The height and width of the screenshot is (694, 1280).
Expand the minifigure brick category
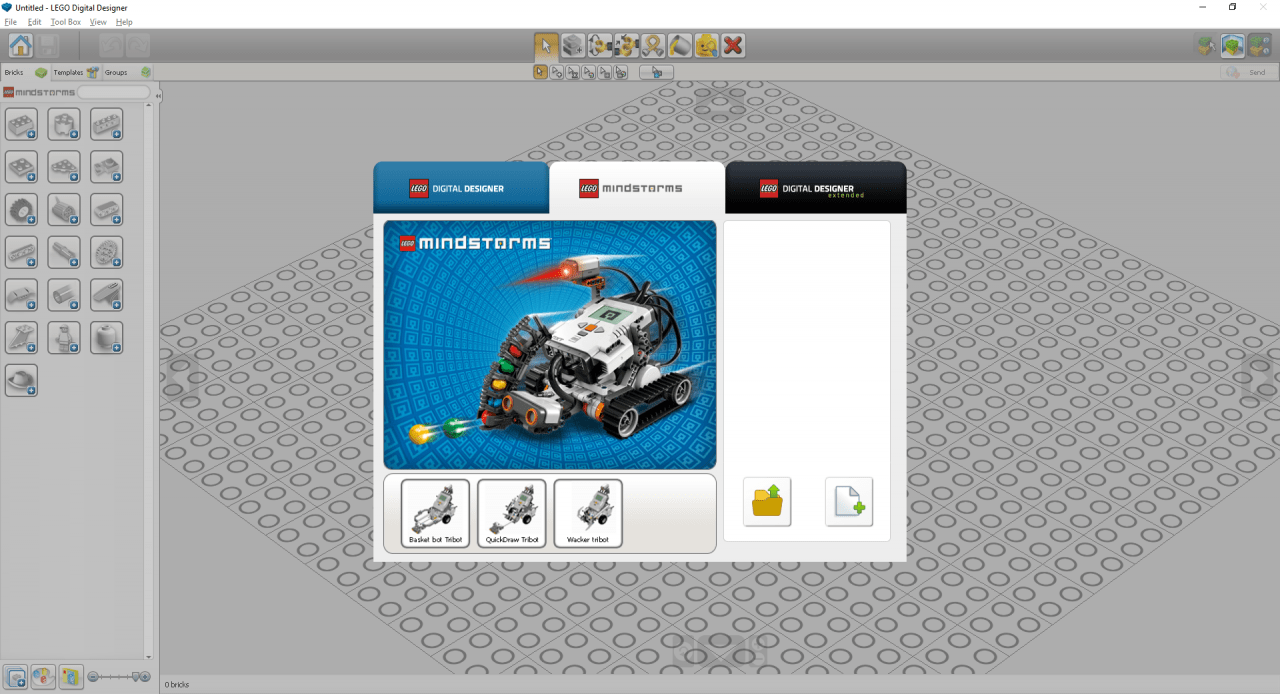[63, 337]
